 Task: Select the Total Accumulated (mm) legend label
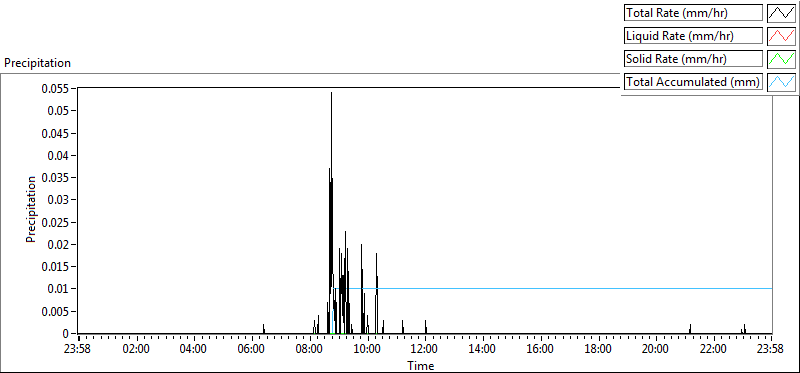(x=693, y=82)
